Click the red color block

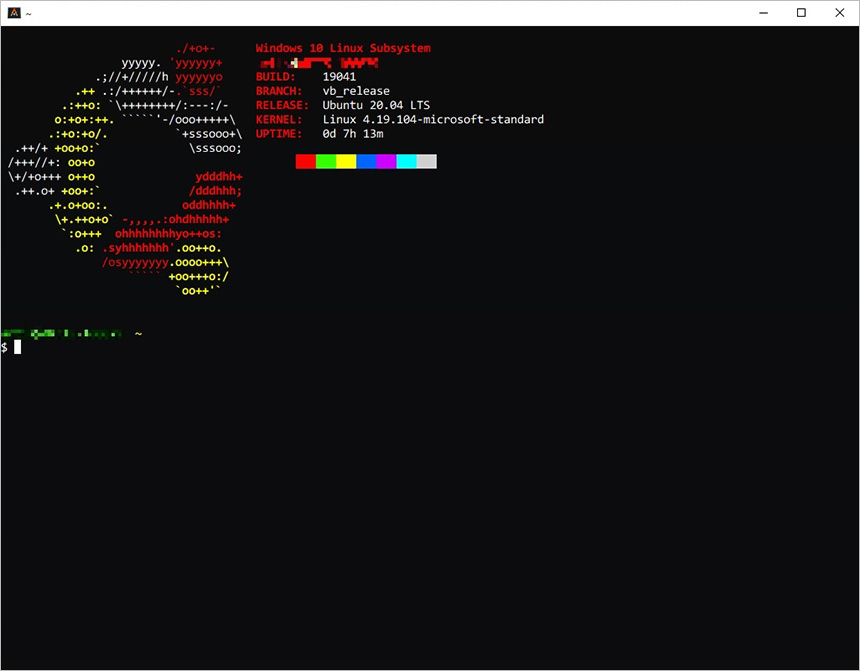(x=305, y=161)
